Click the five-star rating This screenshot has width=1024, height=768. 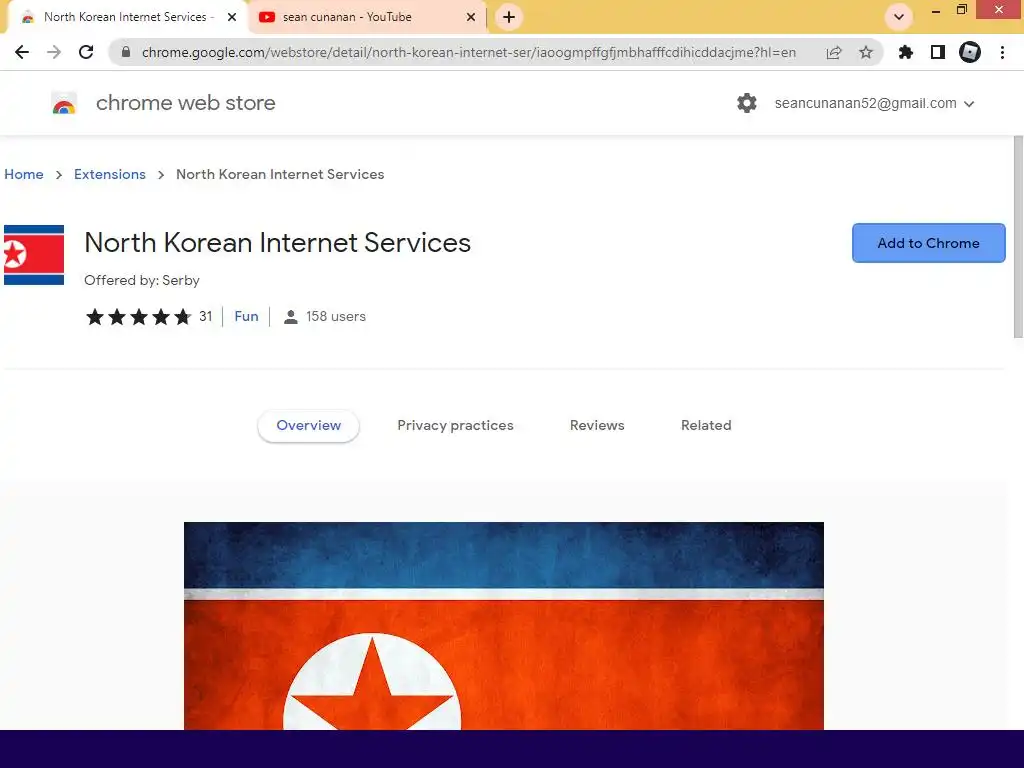coord(138,317)
